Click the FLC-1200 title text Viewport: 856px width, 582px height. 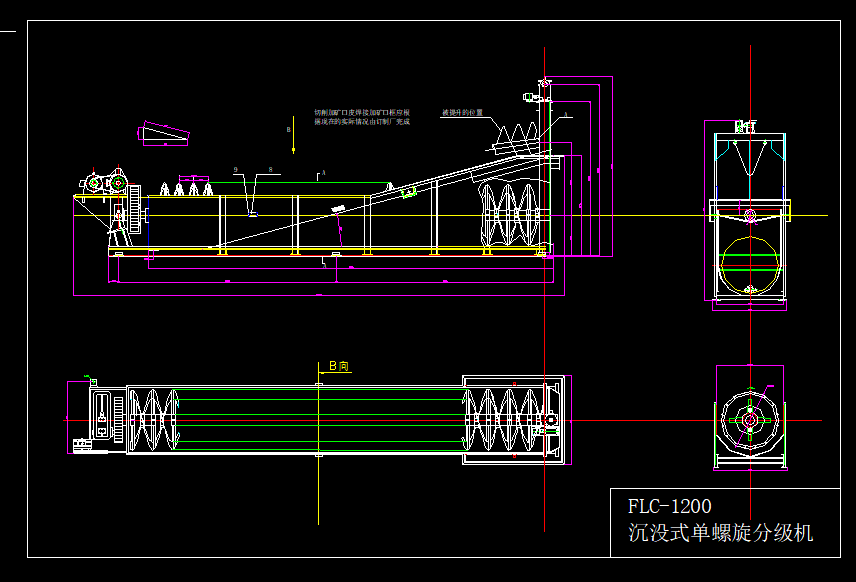(669, 507)
